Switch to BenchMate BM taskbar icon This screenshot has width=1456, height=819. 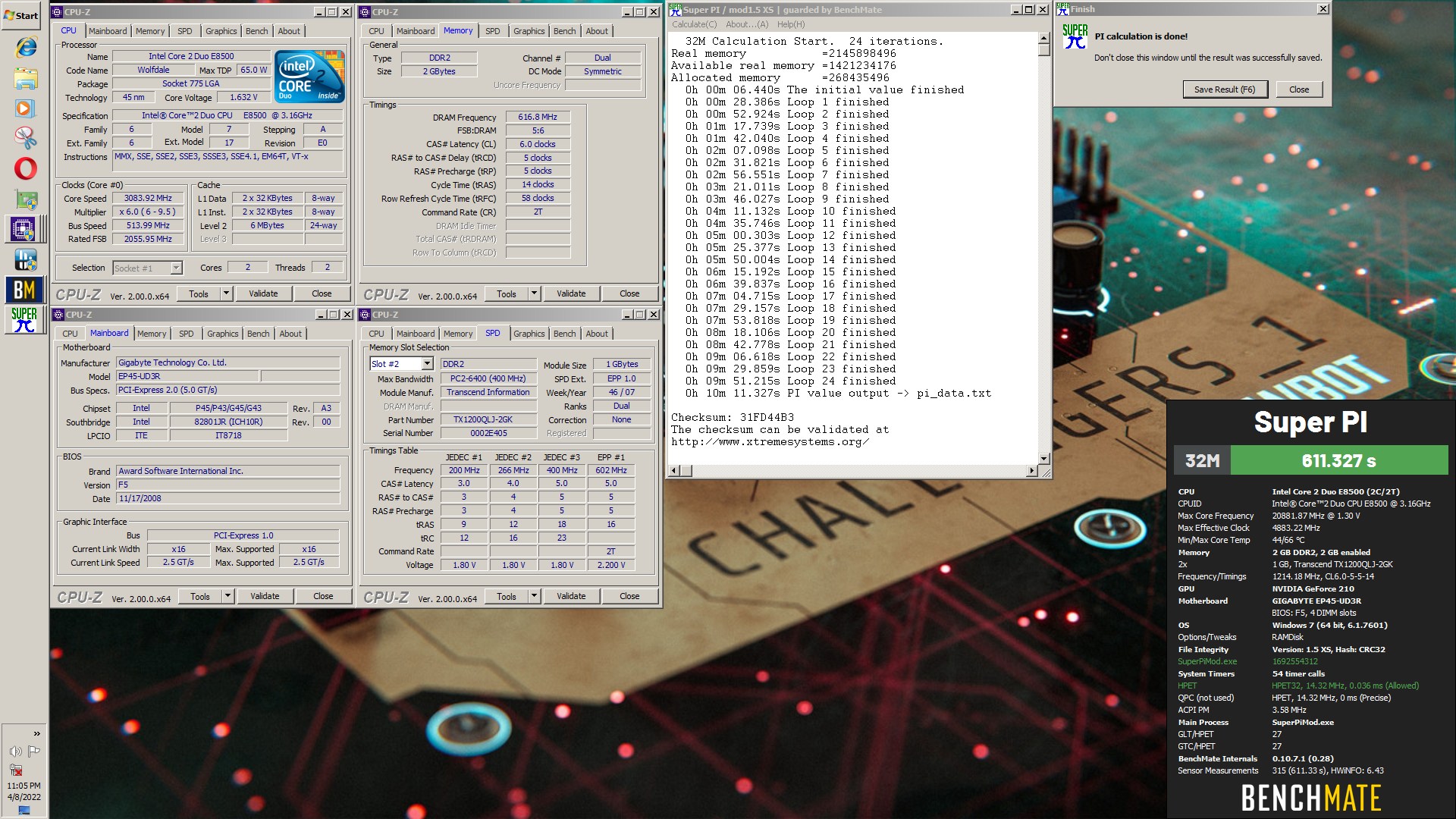point(24,289)
